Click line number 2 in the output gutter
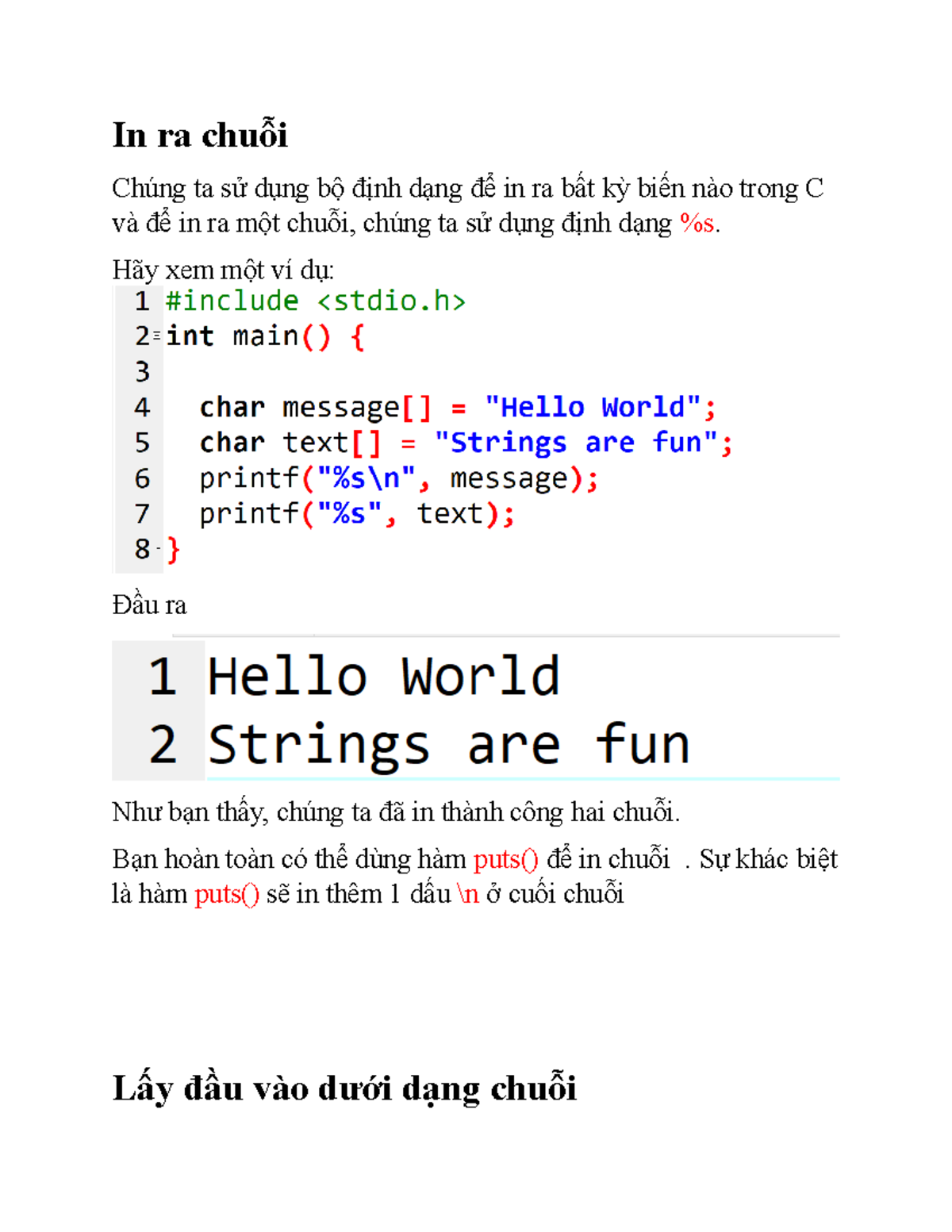The image size is (952, 1232). click(163, 744)
